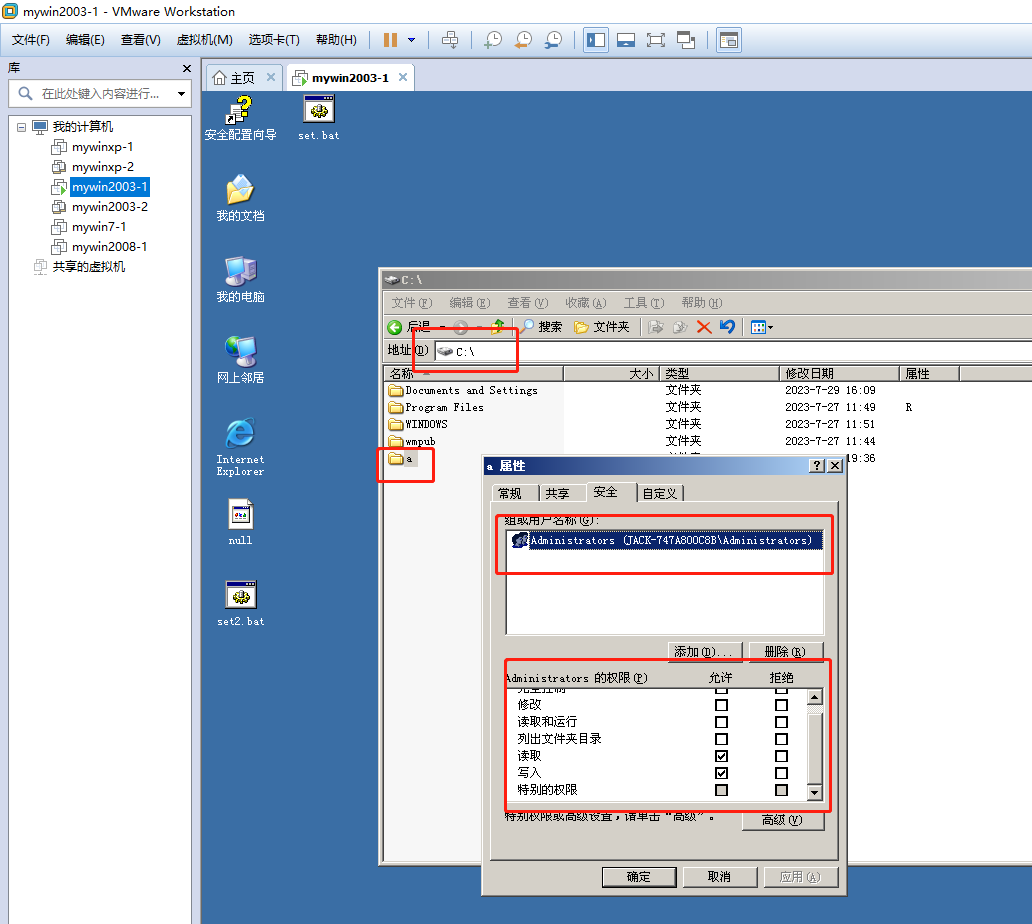The height and width of the screenshot is (924, 1032).
Task: Toggle the show library sidebar icon
Action: (x=596, y=40)
